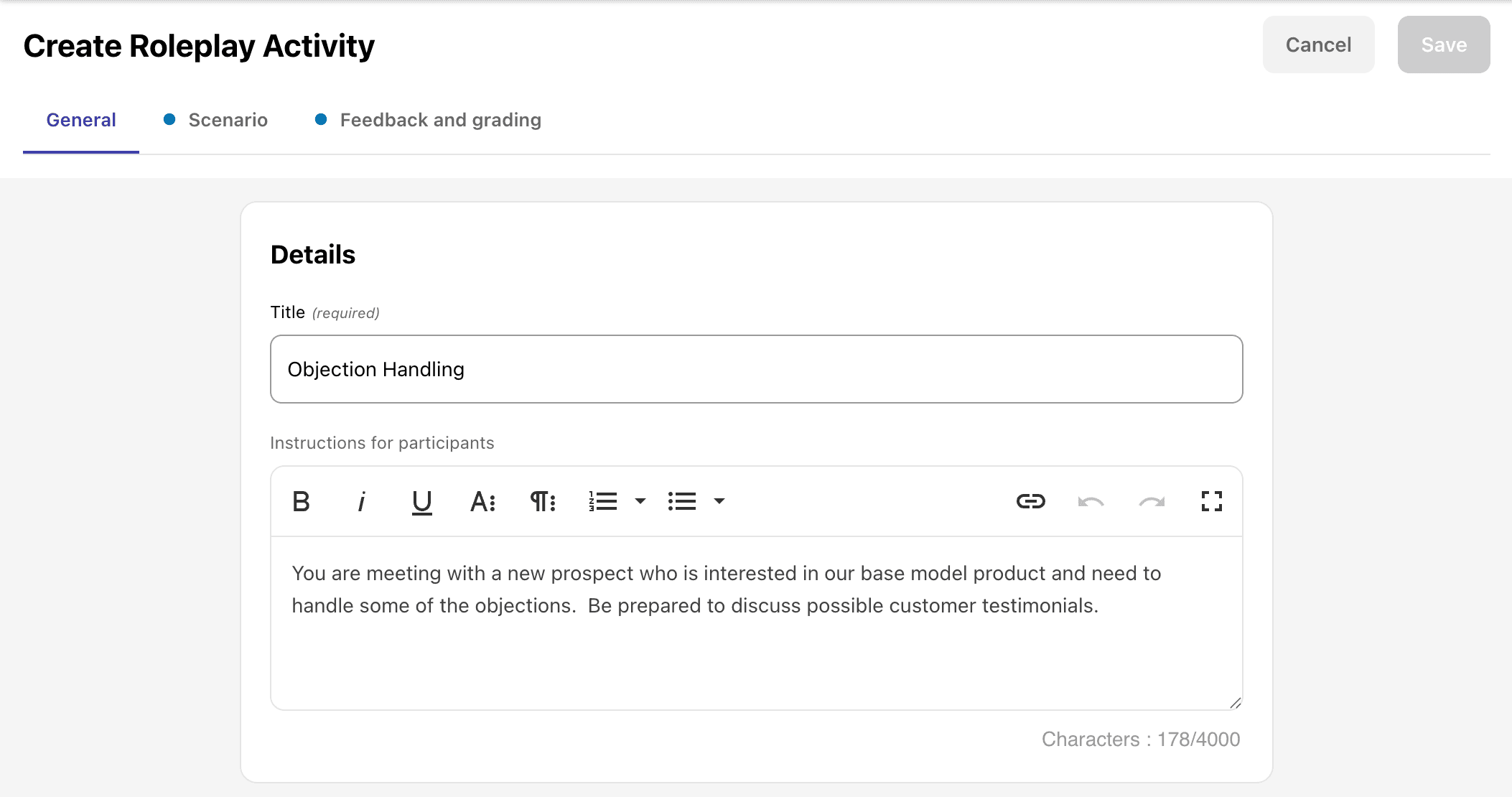Insert a hyperlink into instructions

(1031, 501)
